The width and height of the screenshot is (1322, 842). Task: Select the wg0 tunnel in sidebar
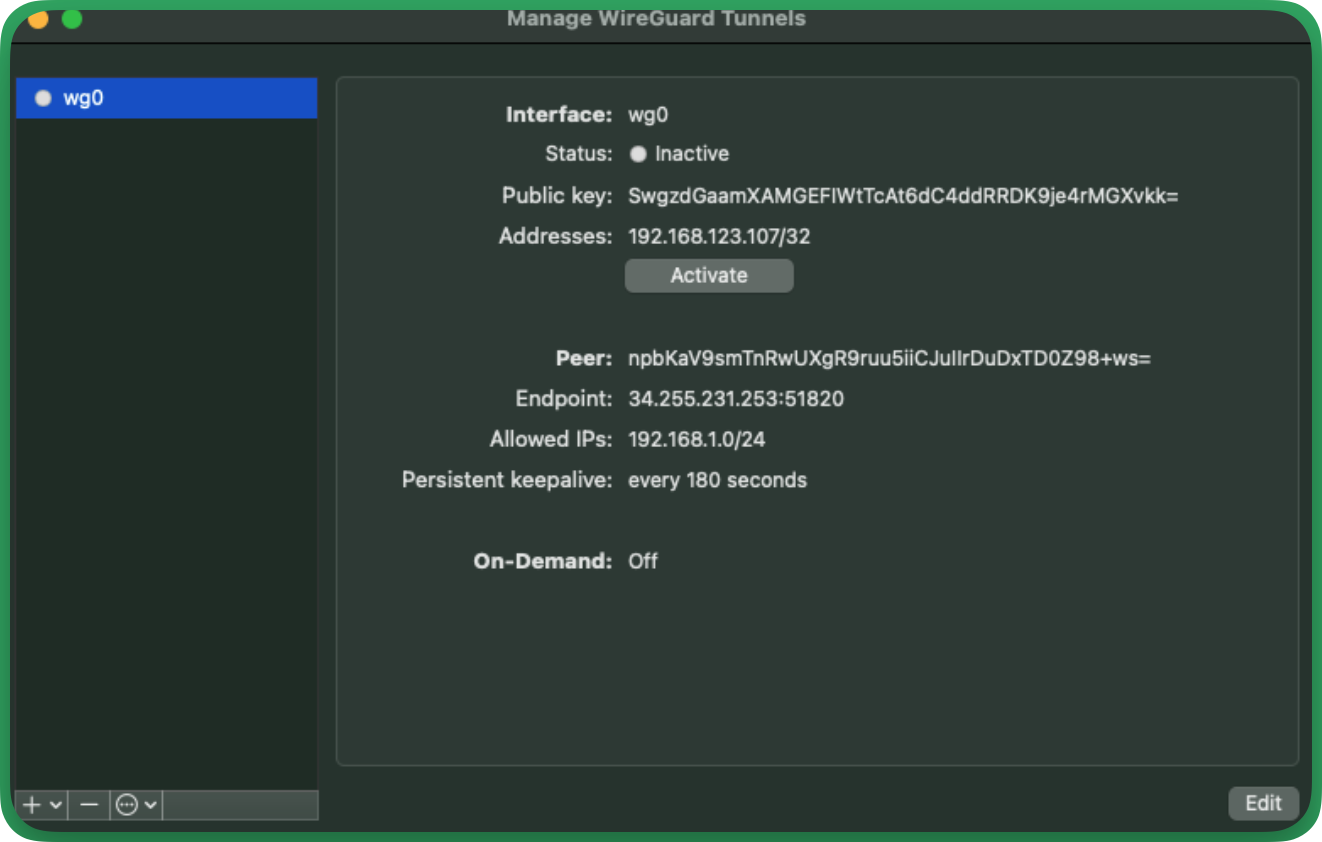pyautogui.click(x=166, y=98)
